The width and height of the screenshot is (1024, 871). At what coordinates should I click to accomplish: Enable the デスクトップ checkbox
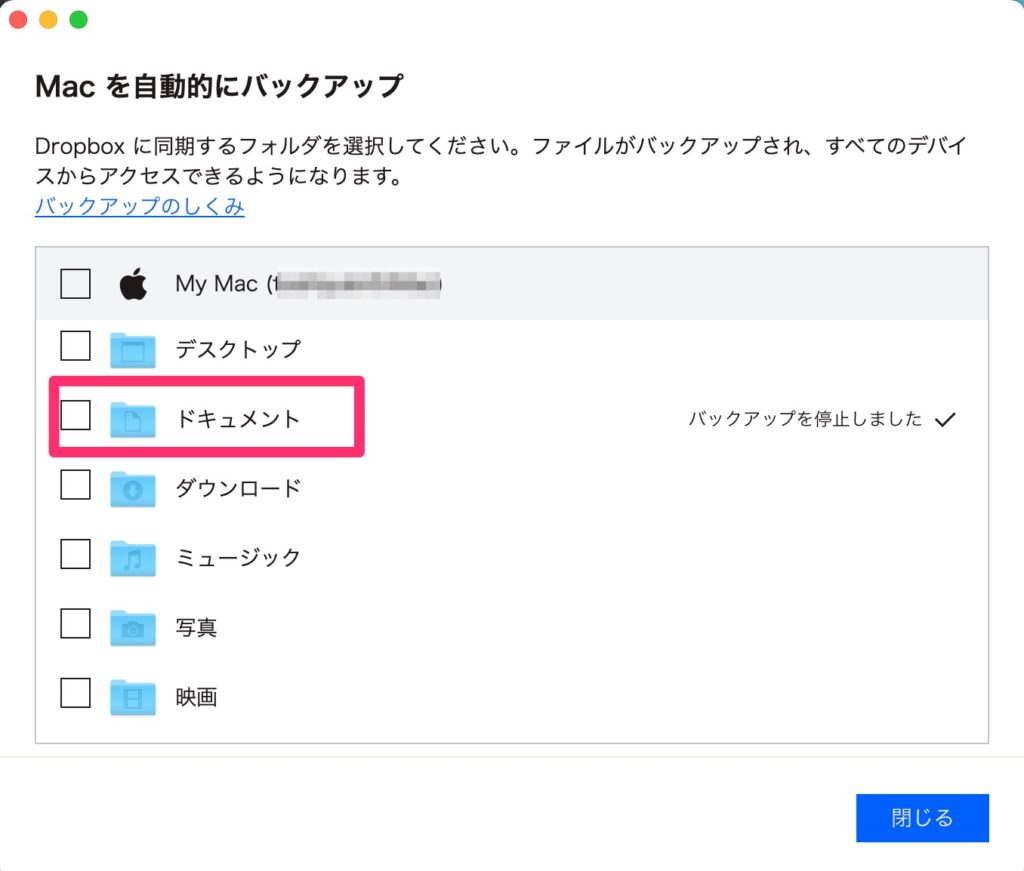pyautogui.click(x=76, y=346)
